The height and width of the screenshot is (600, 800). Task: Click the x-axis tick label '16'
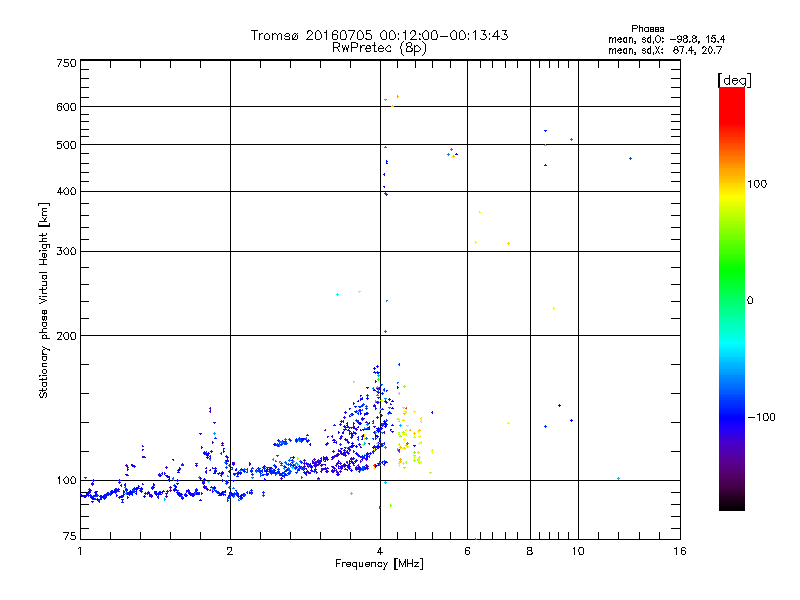click(680, 551)
